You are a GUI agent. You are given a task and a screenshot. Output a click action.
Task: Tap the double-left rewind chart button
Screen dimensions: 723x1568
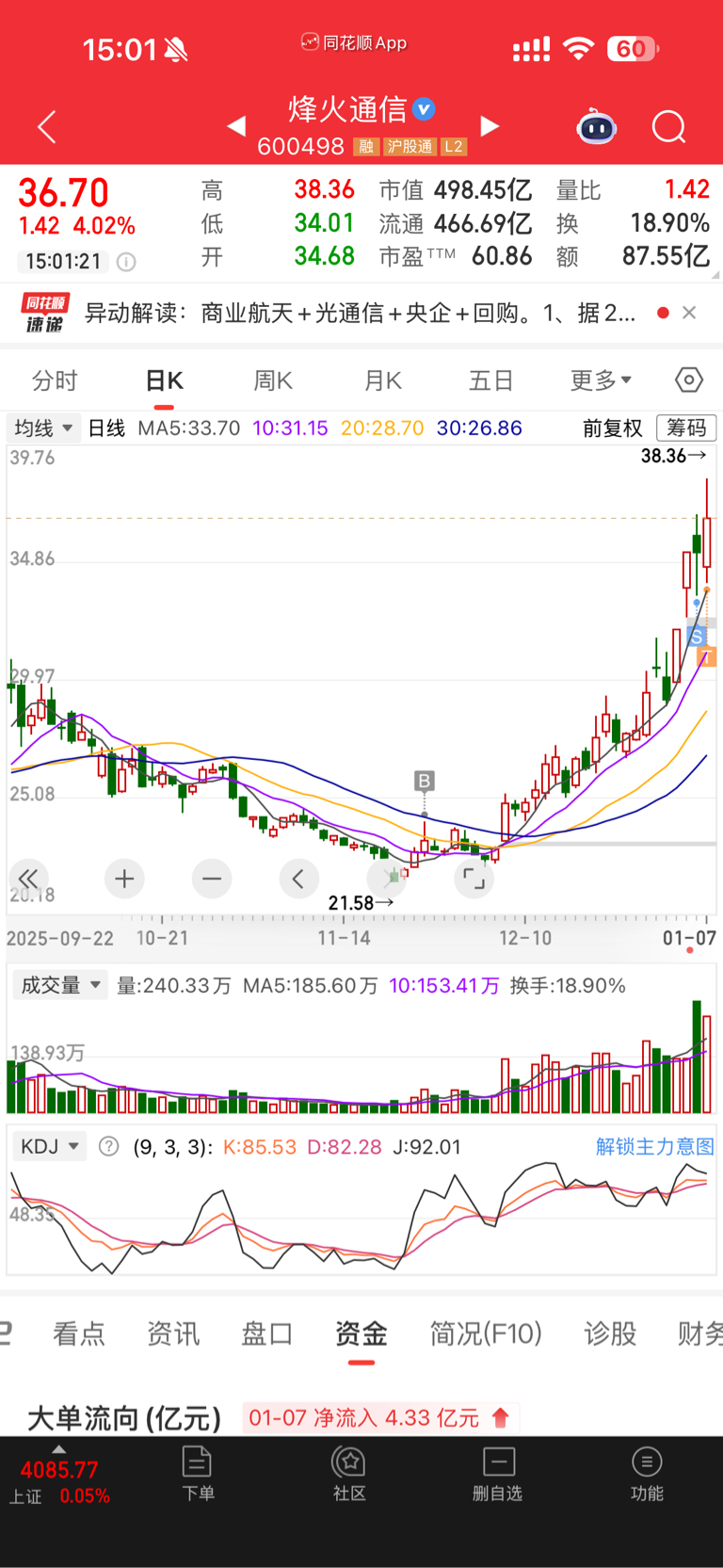[28, 879]
